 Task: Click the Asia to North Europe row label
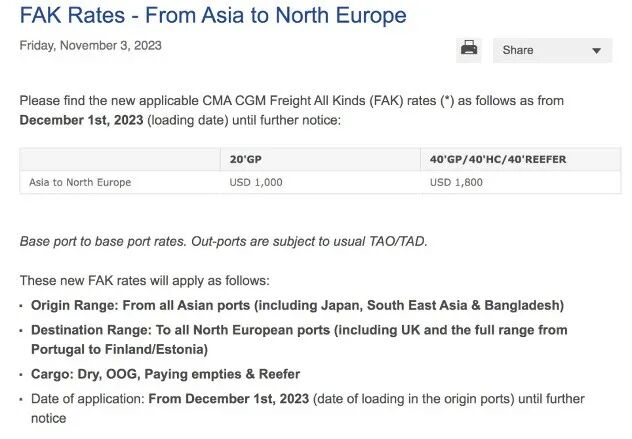pos(80,182)
